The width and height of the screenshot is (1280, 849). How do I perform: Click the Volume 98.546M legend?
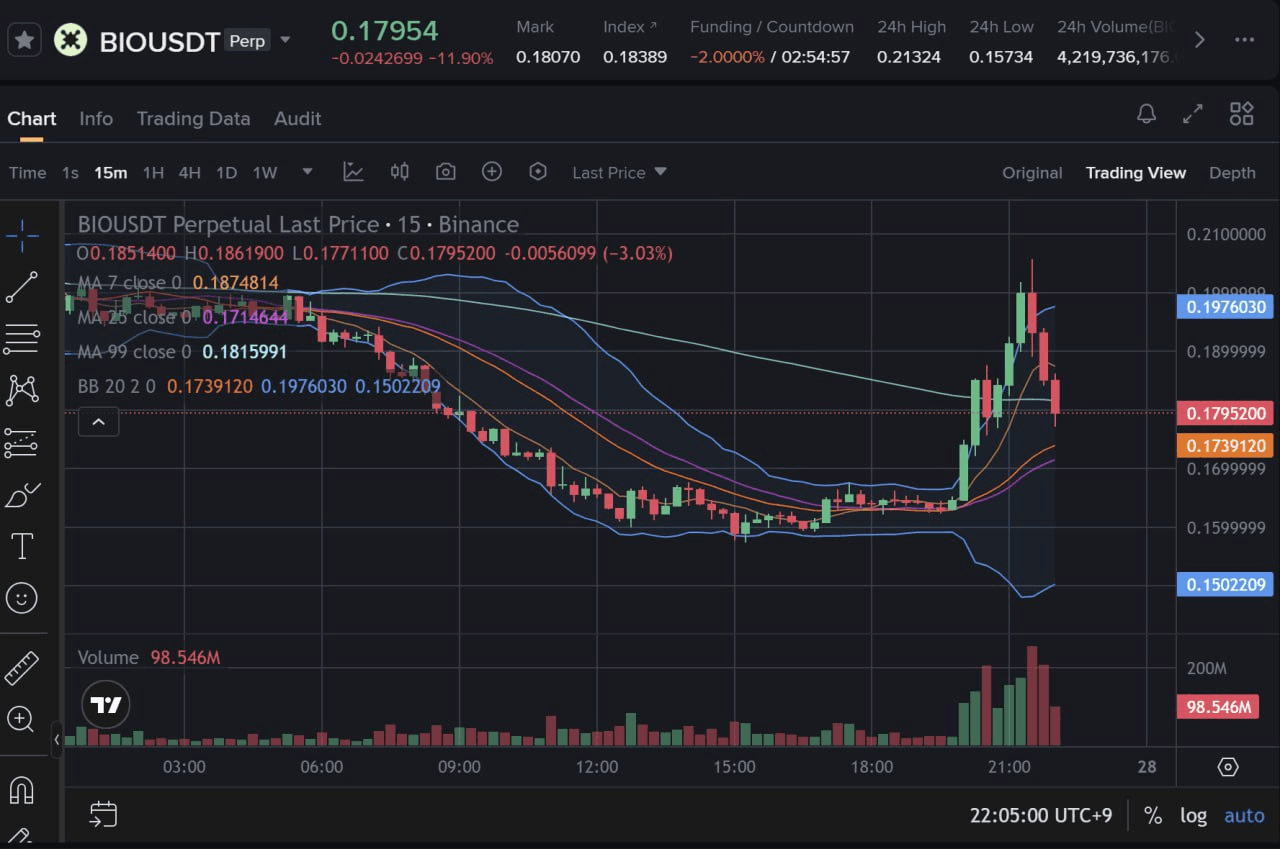point(149,657)
